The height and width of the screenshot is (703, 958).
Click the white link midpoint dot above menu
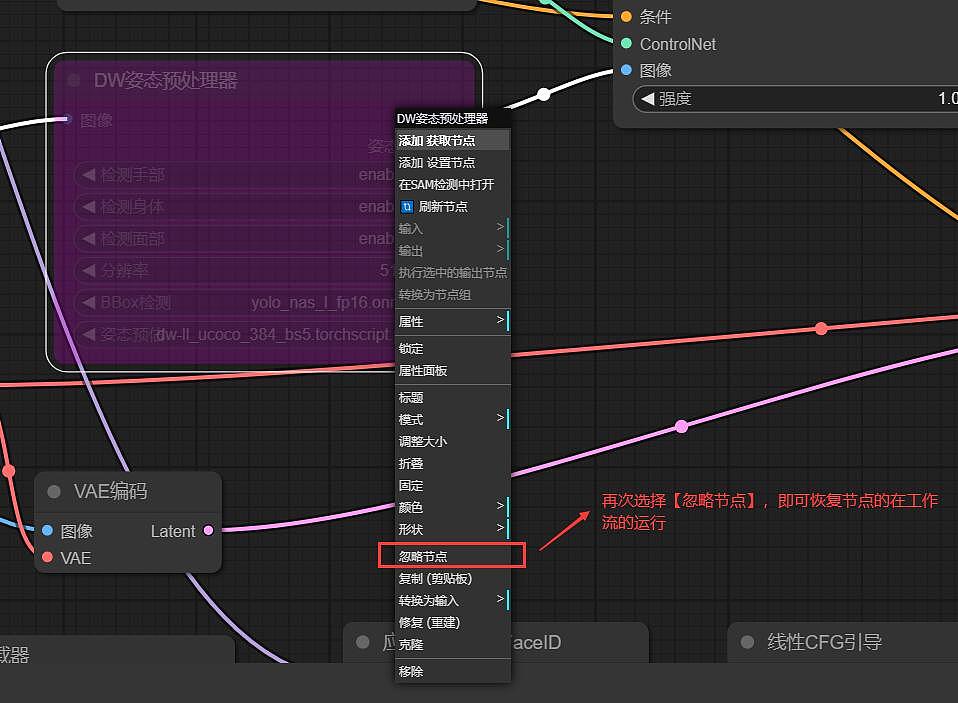click(543, 94)
